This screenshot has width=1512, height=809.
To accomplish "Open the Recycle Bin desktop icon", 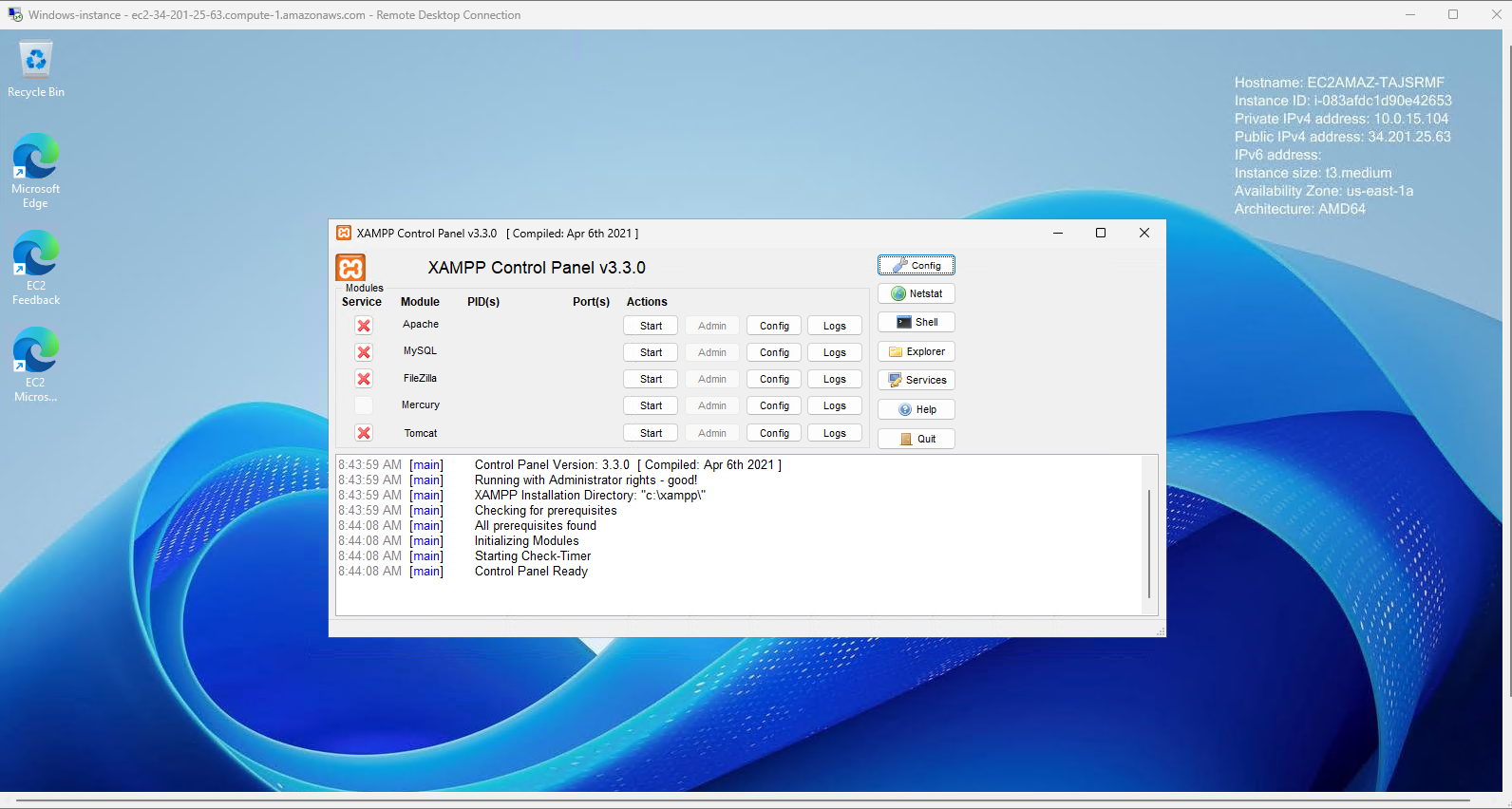I will coord(36,68).
